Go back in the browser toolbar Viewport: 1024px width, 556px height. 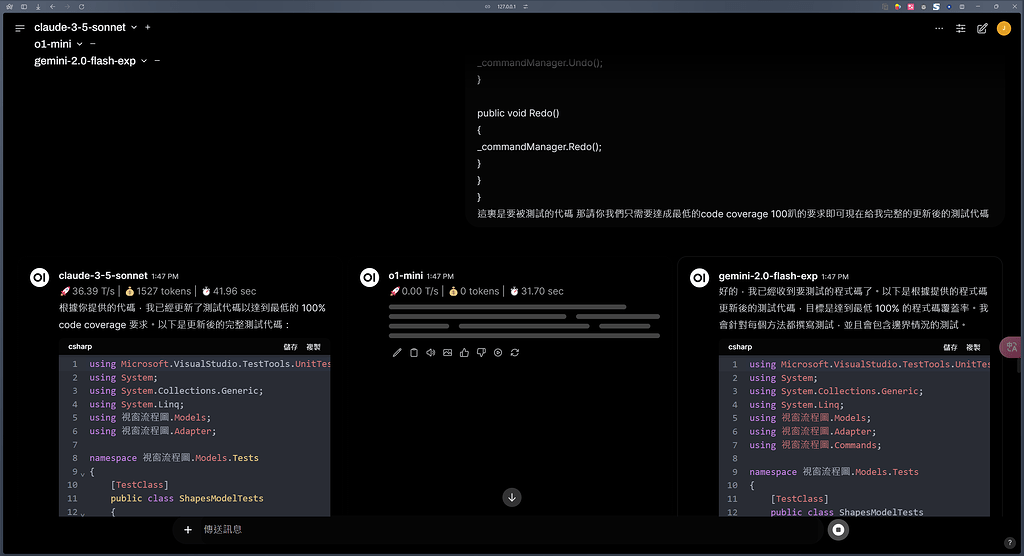pos(52,7)
